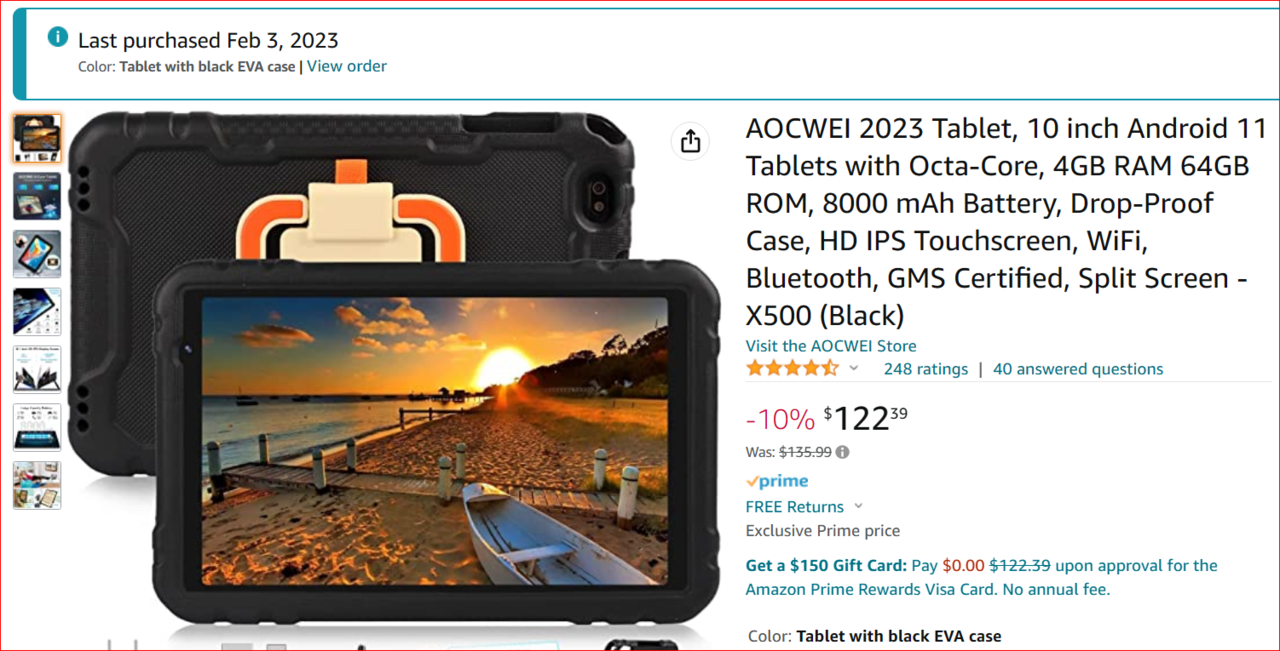Select the fifth thumbnail showing IPS display angles
Image resolution: width=1280 pixels, height=651 pixels.
click(37, 369)
